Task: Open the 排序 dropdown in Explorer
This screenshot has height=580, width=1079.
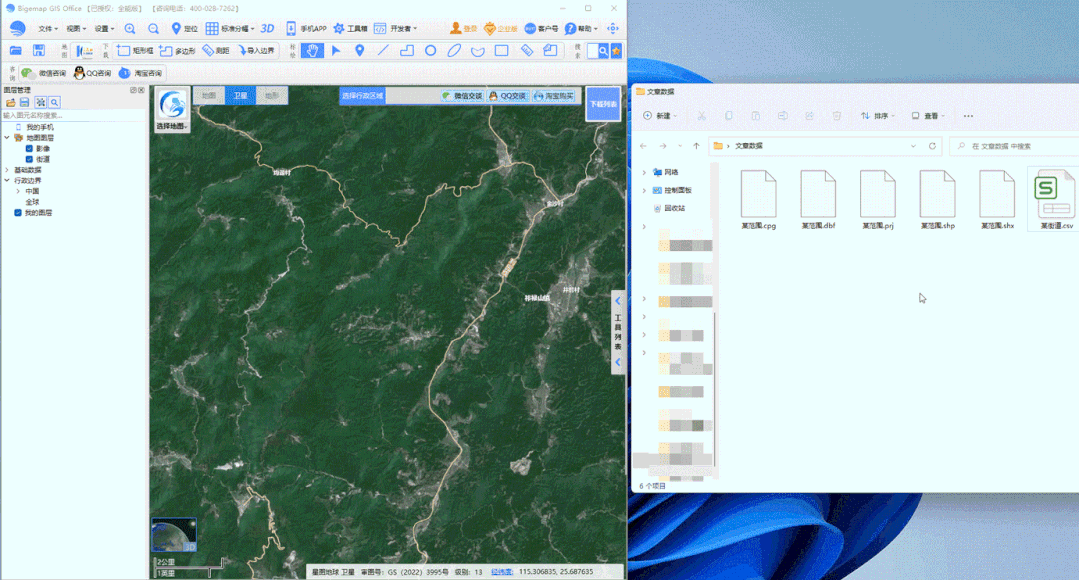Action: (877, 116)
